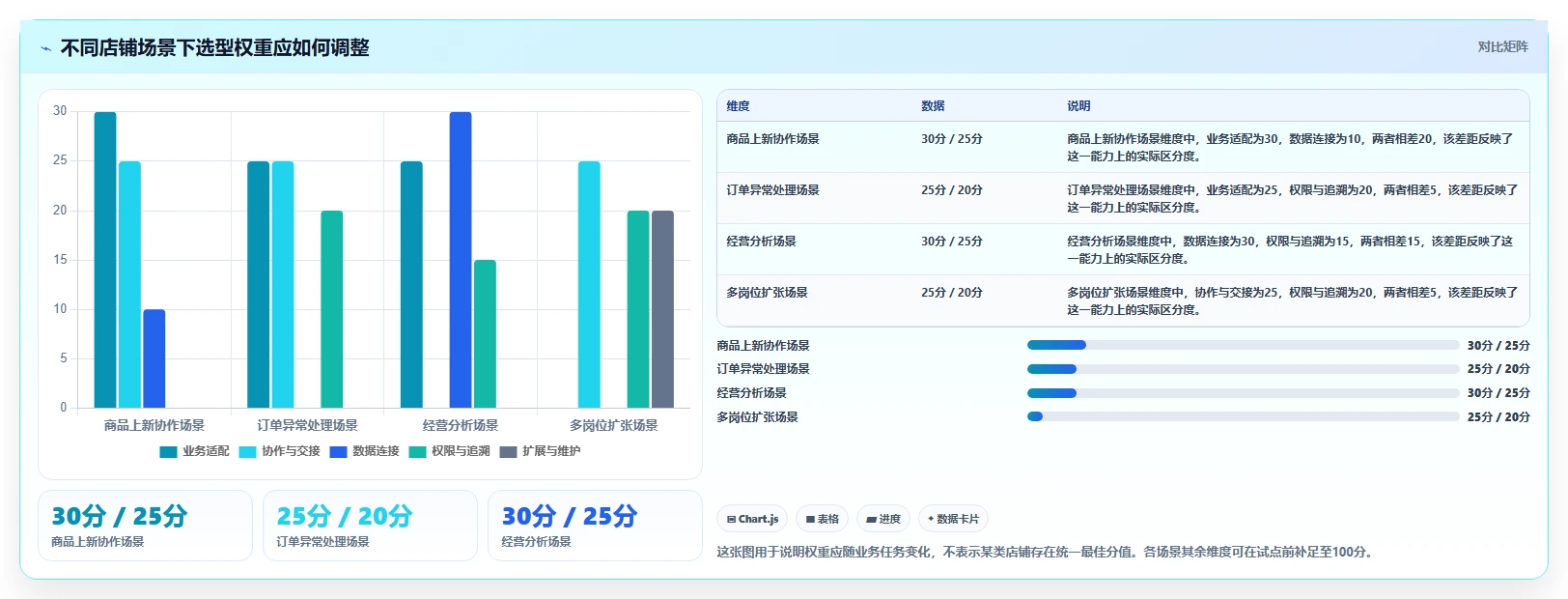Click the y-axis tick label 30
Image resolution: width=1568 pixels, height=599 pixels.
pyautogui.click(x=60, y=111)
